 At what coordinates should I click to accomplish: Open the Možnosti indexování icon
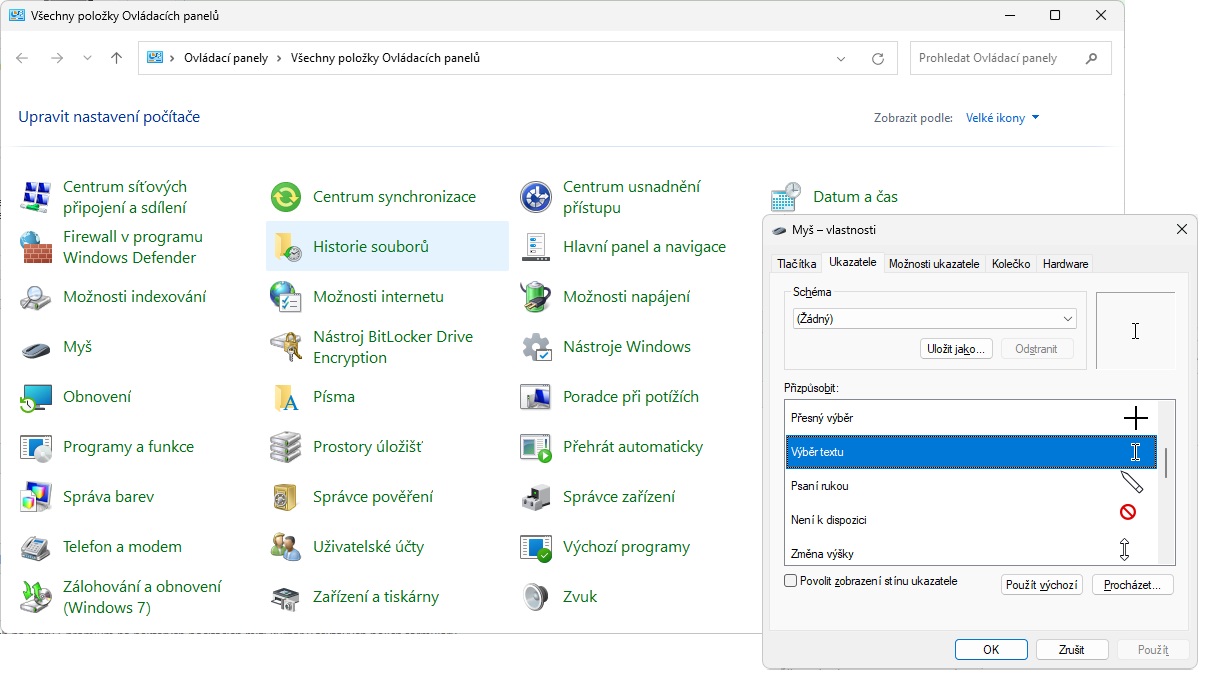pos(36,297)
